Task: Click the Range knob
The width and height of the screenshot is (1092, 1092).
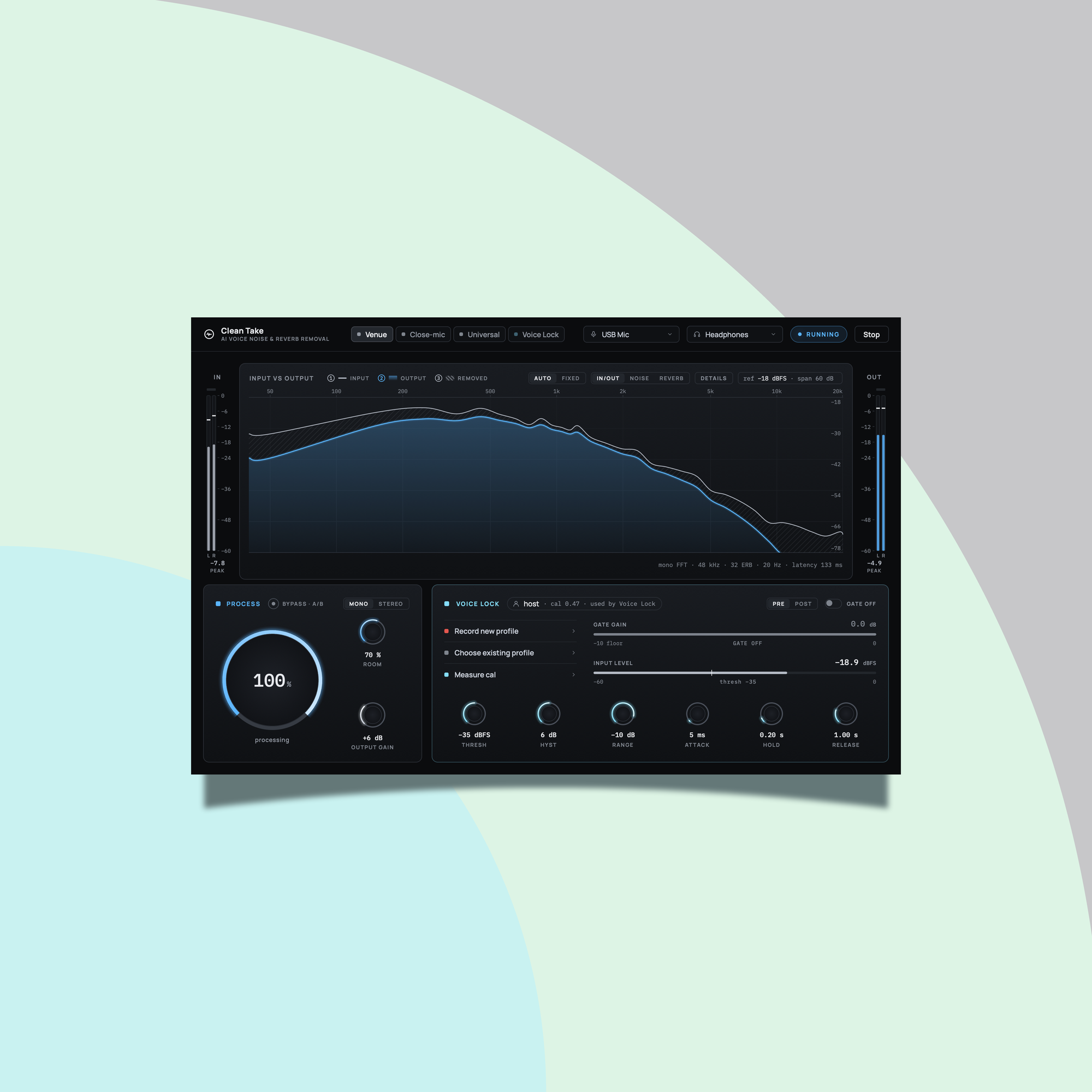Action: (623, 713)
